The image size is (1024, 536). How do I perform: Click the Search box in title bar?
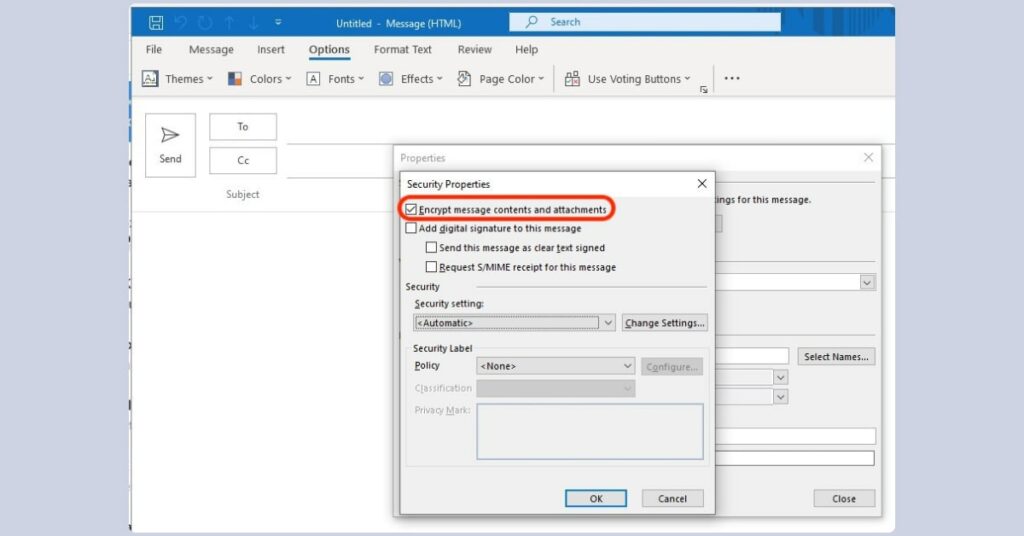click(645, 22)
